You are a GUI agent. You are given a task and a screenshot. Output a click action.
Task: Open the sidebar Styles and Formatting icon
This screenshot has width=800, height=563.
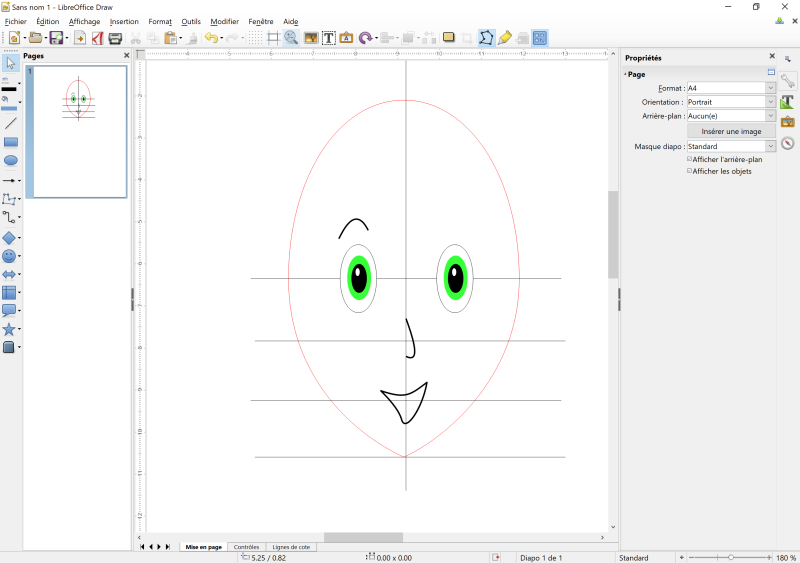click(x=787, y=102)
